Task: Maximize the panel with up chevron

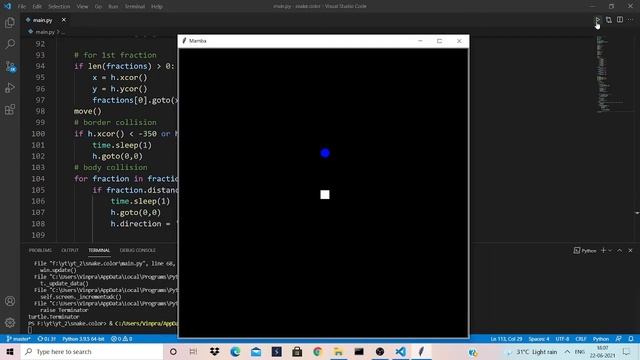Action: 620,250
